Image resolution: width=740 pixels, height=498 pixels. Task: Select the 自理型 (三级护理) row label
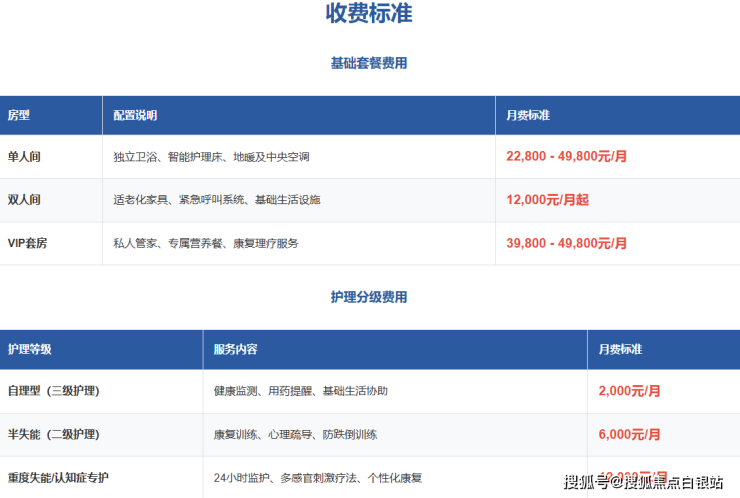(54, 391)
